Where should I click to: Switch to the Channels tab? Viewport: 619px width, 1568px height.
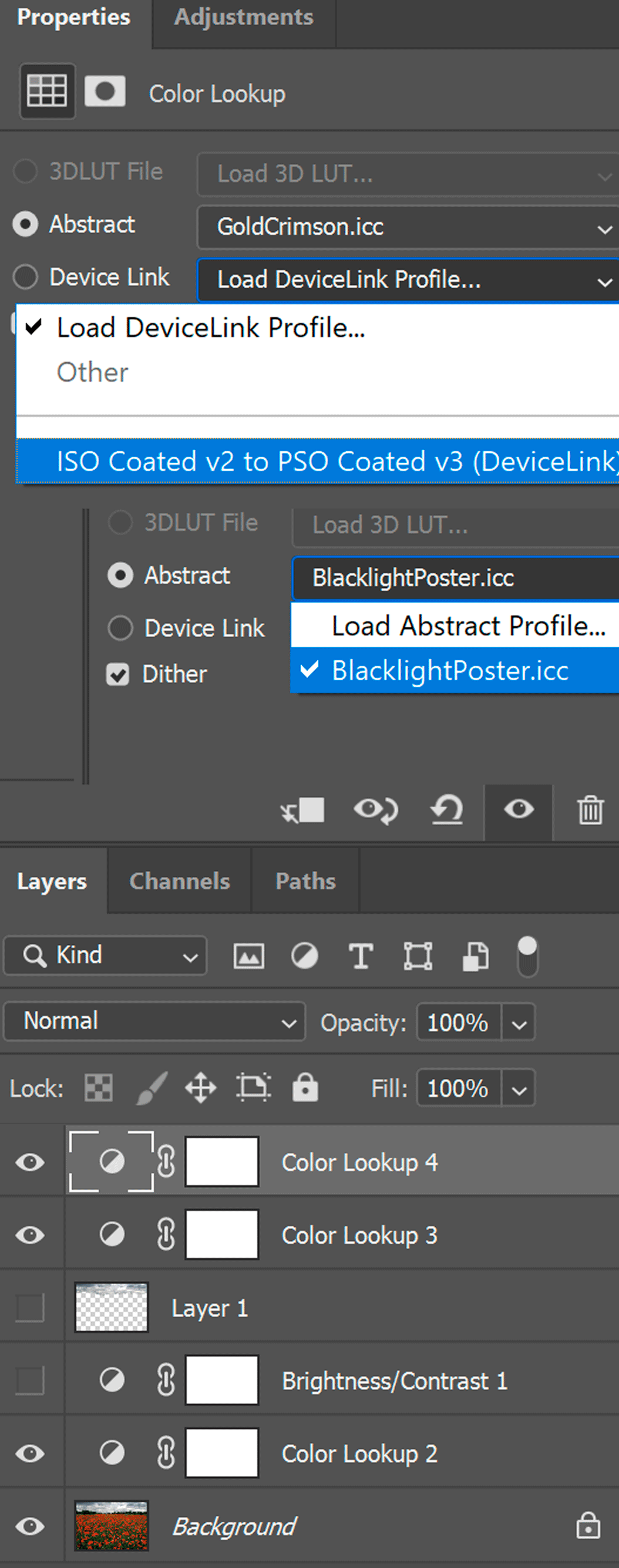click(180, 881)
